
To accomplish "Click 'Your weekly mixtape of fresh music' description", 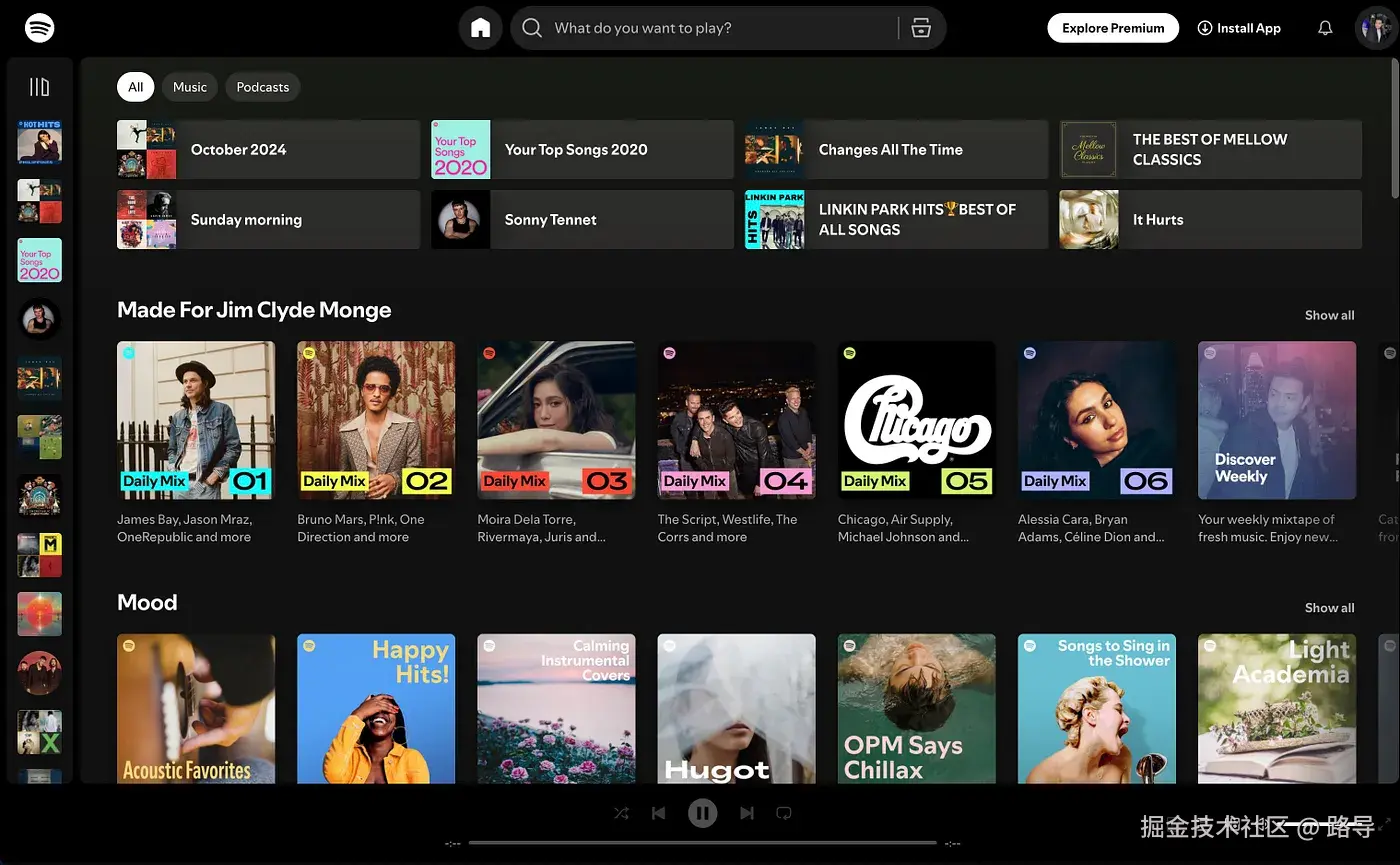I will pos(1266,528).
